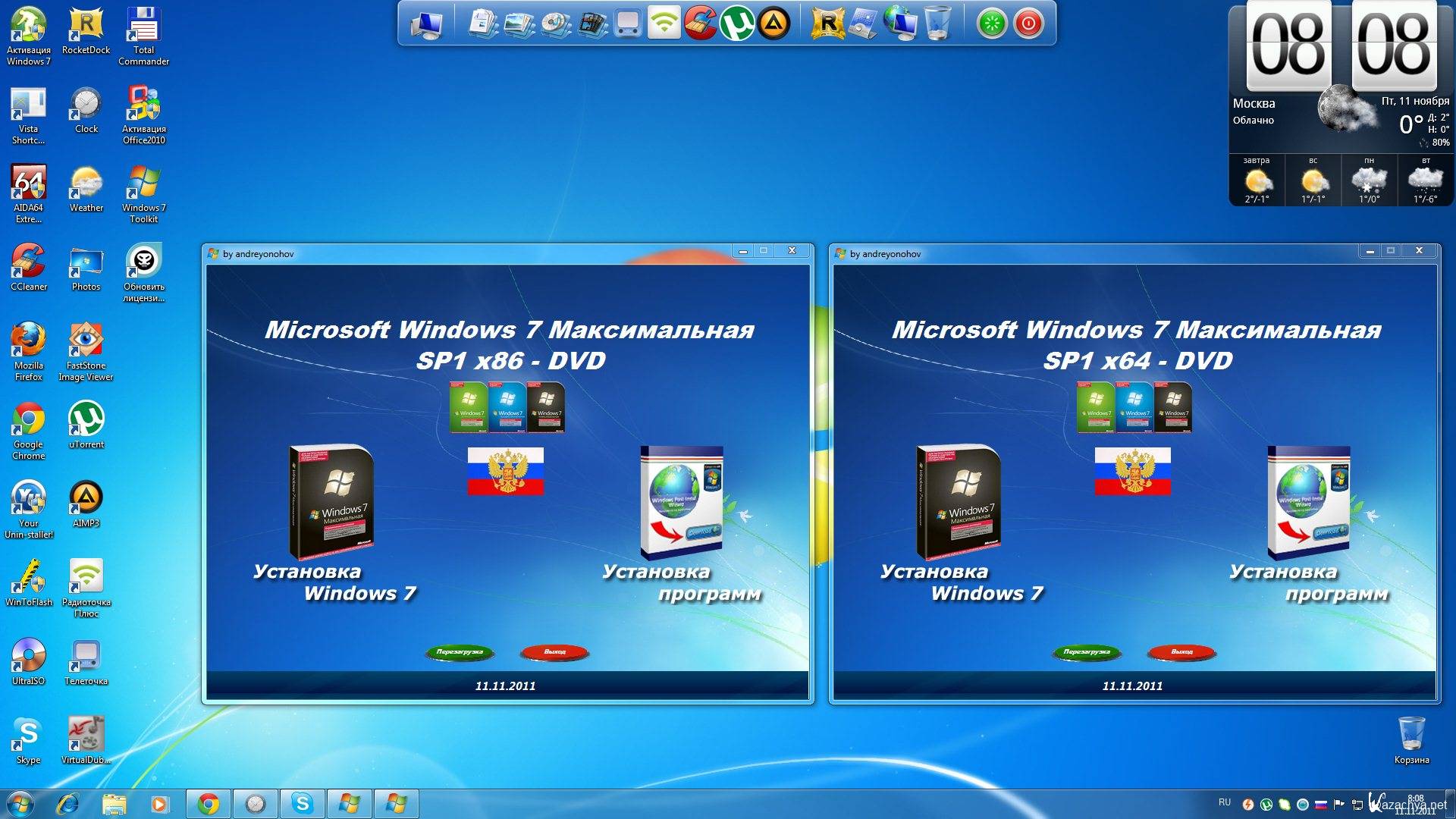Click green Перезагрузка button in x86 window
This screenshot has height=819, width=1456.
460,652
